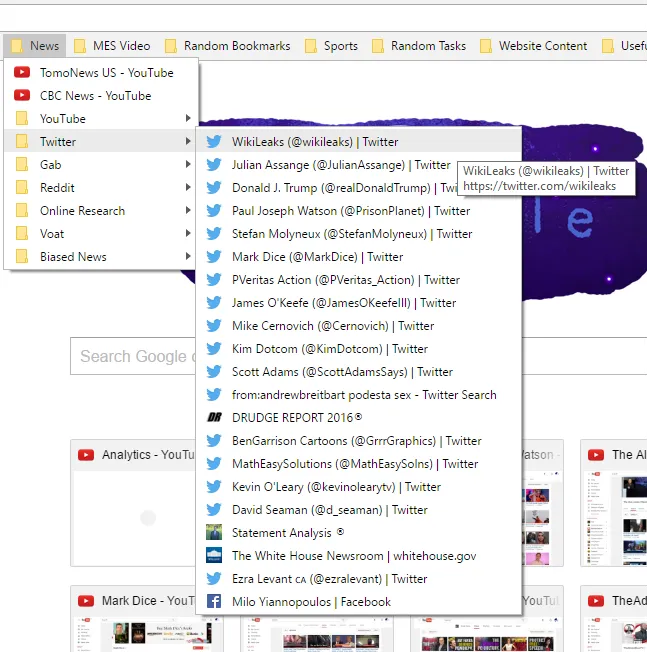Screen dimensions: 648x652
Task: Click the Drudge Report DR favicon
Action: coord(214,417)
